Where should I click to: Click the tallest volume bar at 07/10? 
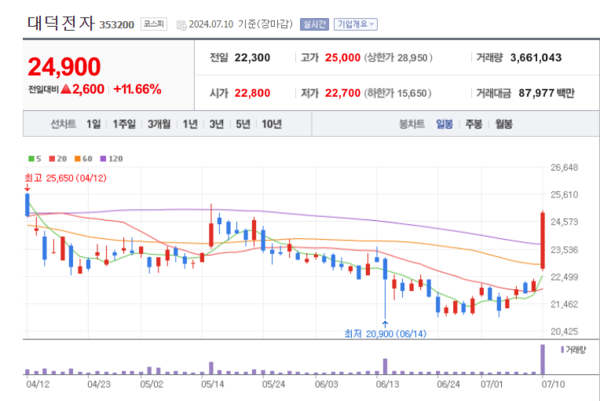click(x=543, y=359)
